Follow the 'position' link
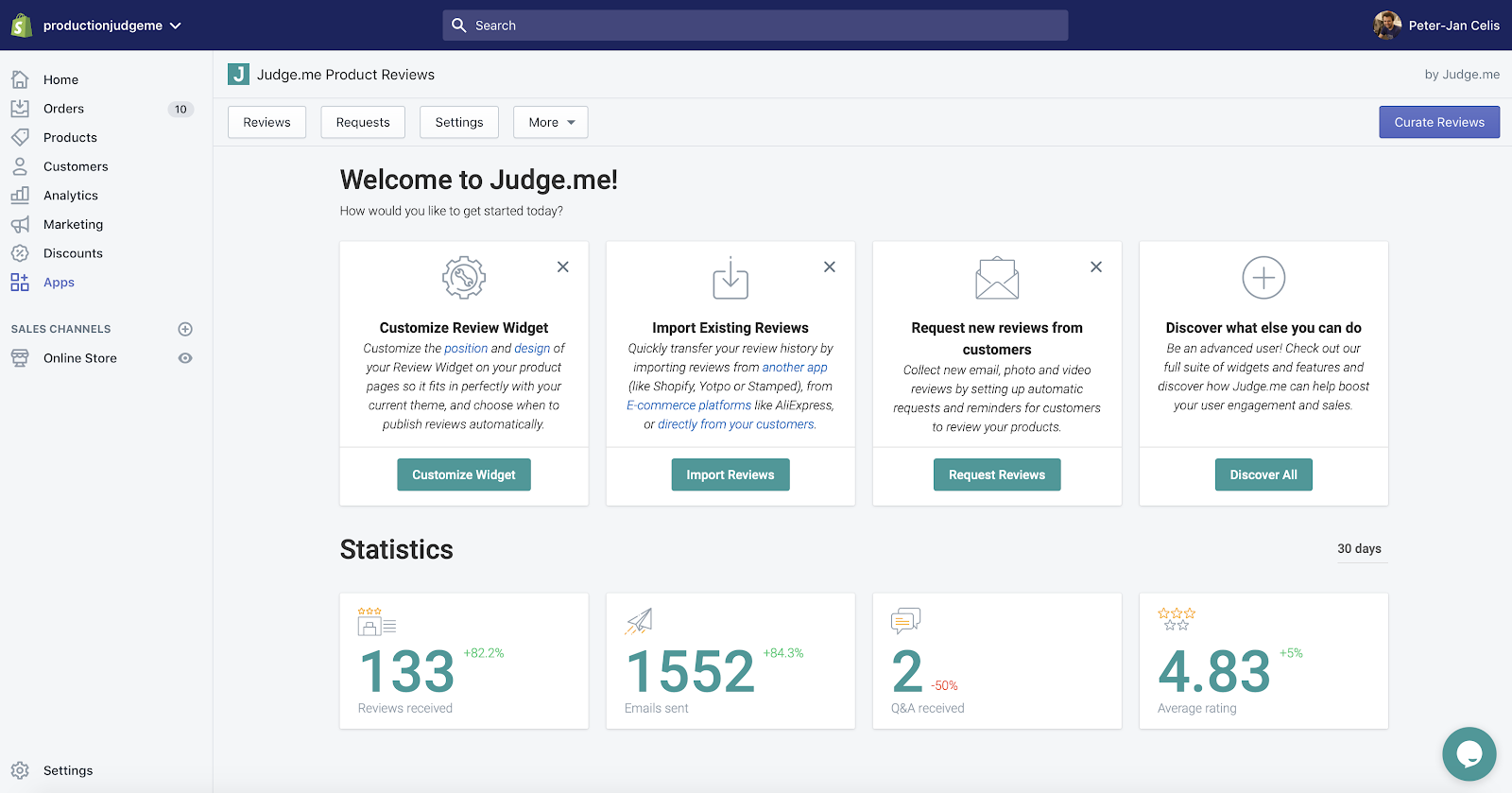1512x793 pixels. tap(466, 348)
